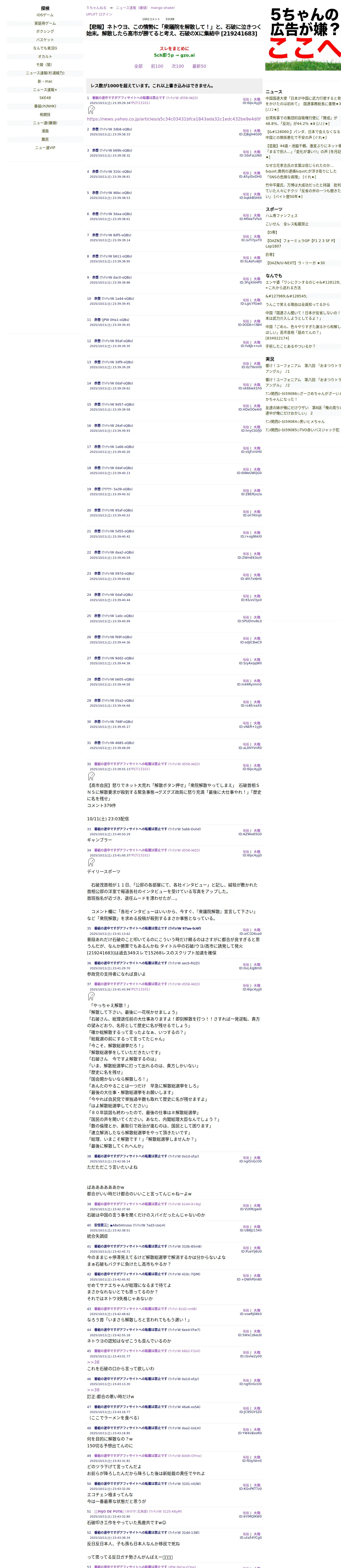The height and width of the screenshot is (1568, 341).
Task: Click the 大砲 link on post 33
Action: coord(257,831)
